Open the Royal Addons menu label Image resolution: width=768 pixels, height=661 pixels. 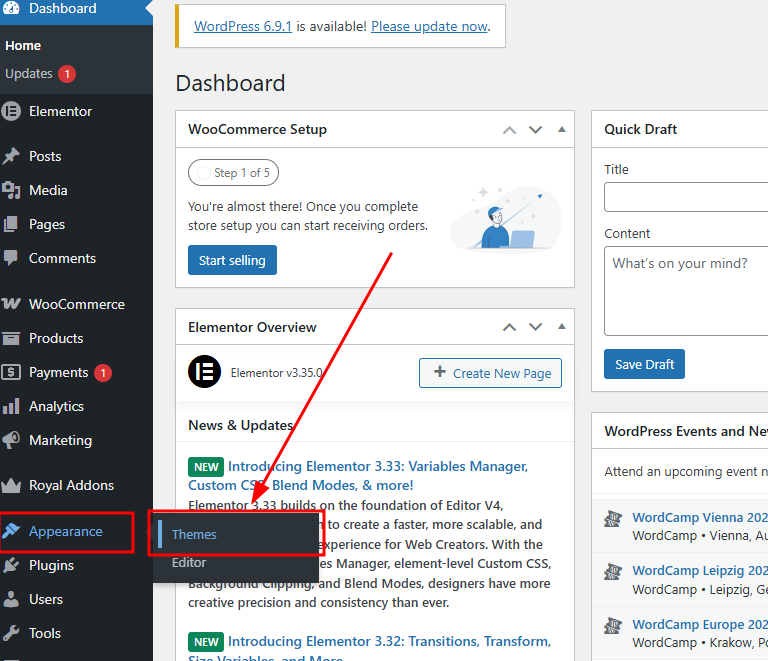(72, 485)
